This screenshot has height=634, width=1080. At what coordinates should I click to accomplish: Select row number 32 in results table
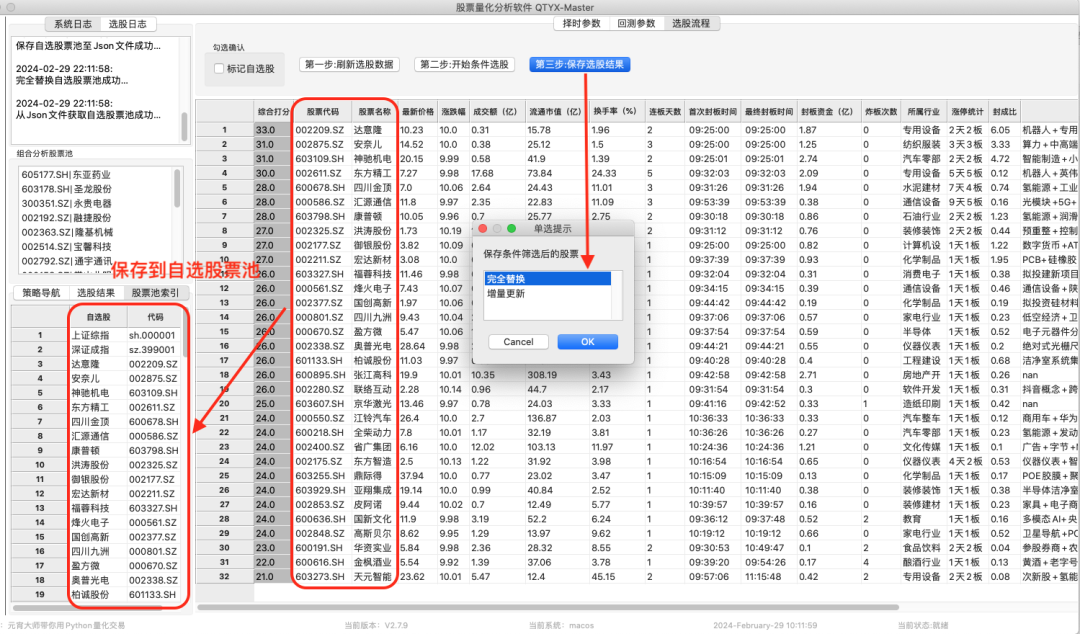pyautogui.click(x=225, y=577)
